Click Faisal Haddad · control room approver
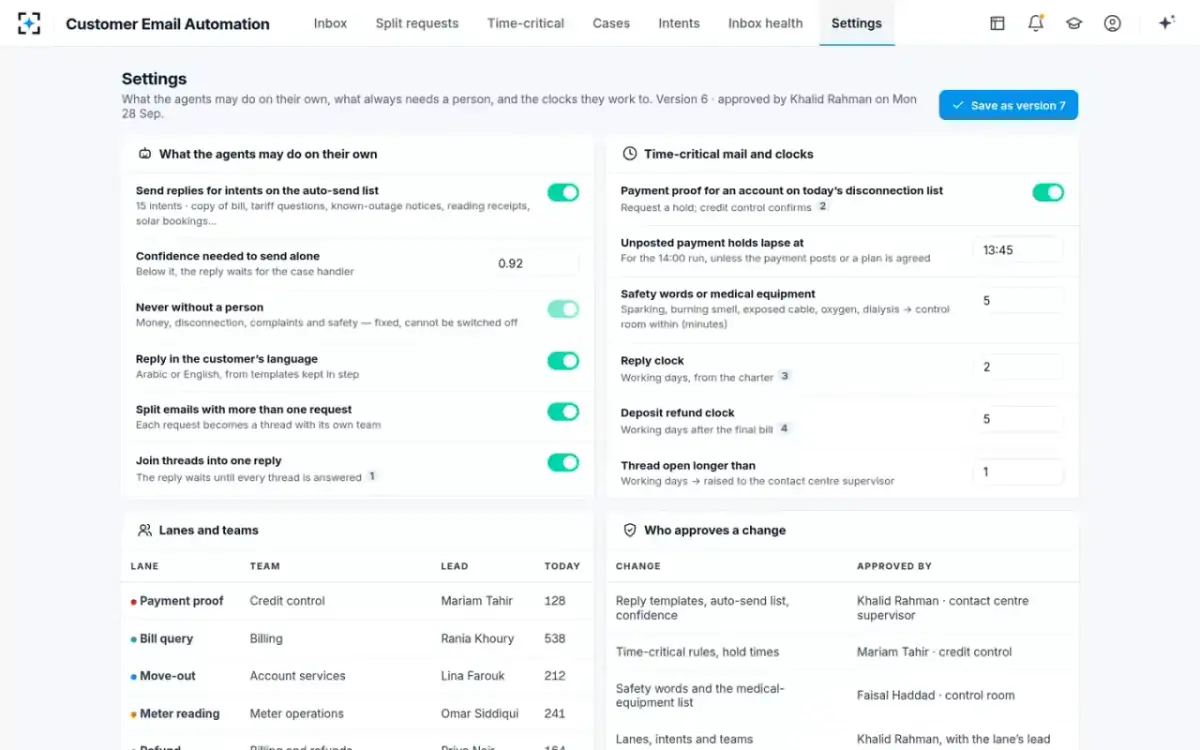Image resolution: width=1200 pixels, height=750 pixels. [936, 695]
